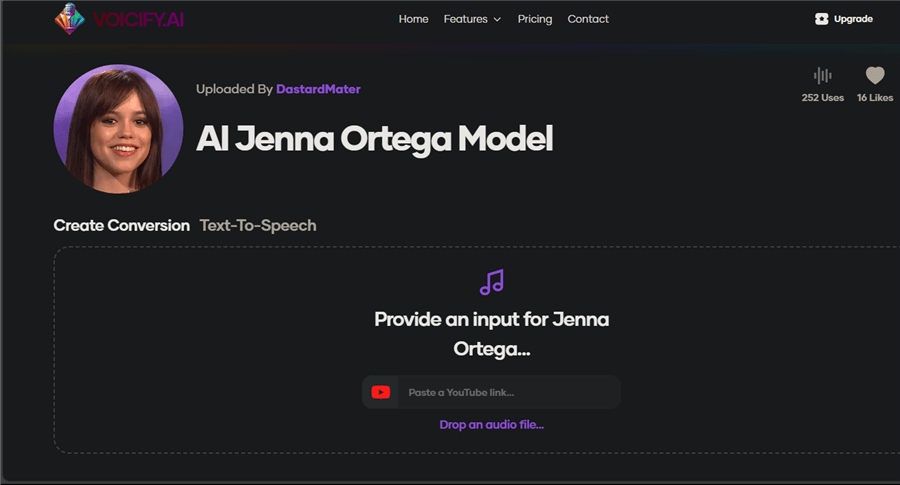This screenshot has width=900, height=485.
Task: Switch to the Text-To-Speech tab
Action: point(258,226)
